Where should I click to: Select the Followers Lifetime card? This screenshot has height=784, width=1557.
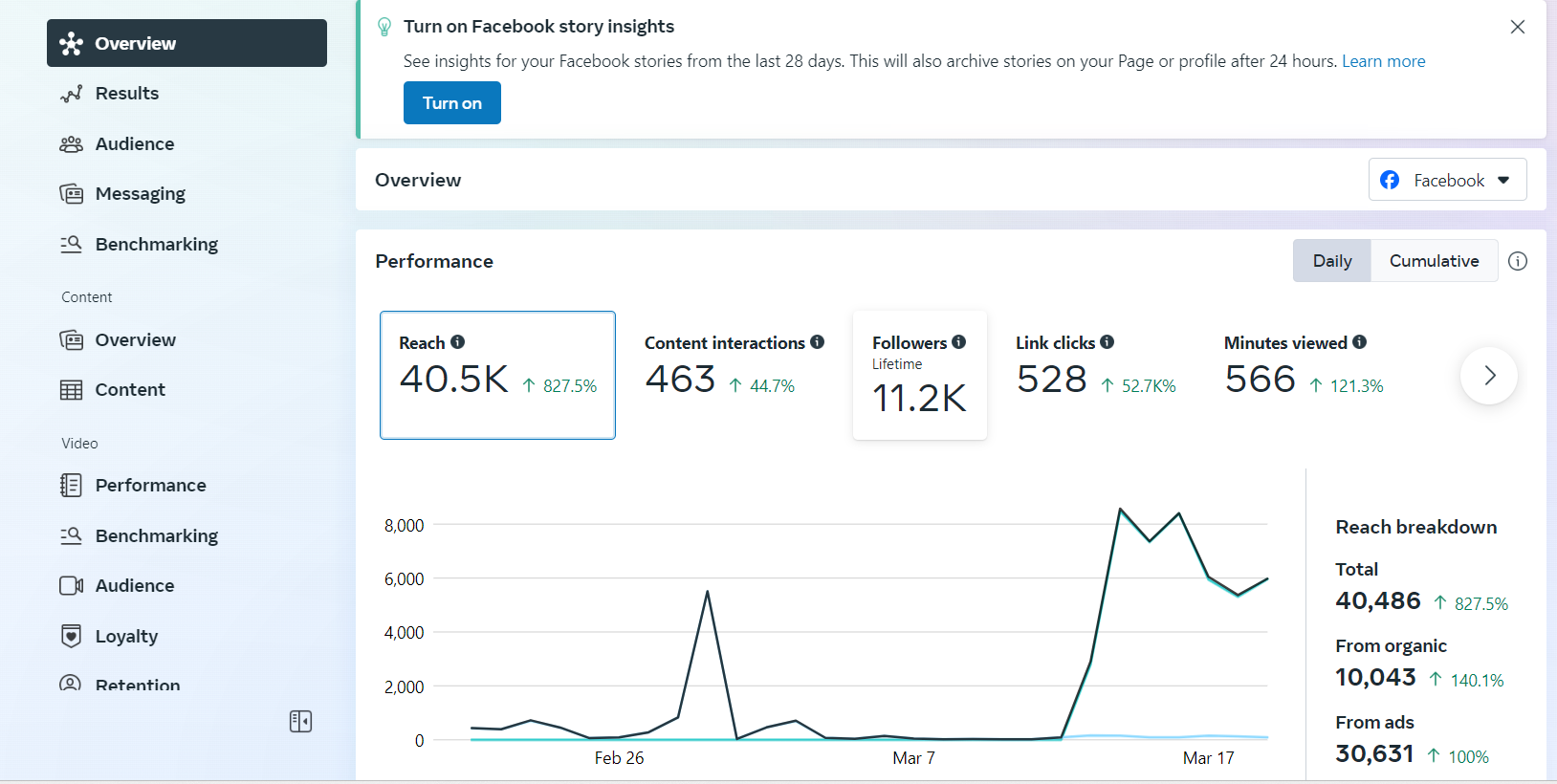(919, 375)
